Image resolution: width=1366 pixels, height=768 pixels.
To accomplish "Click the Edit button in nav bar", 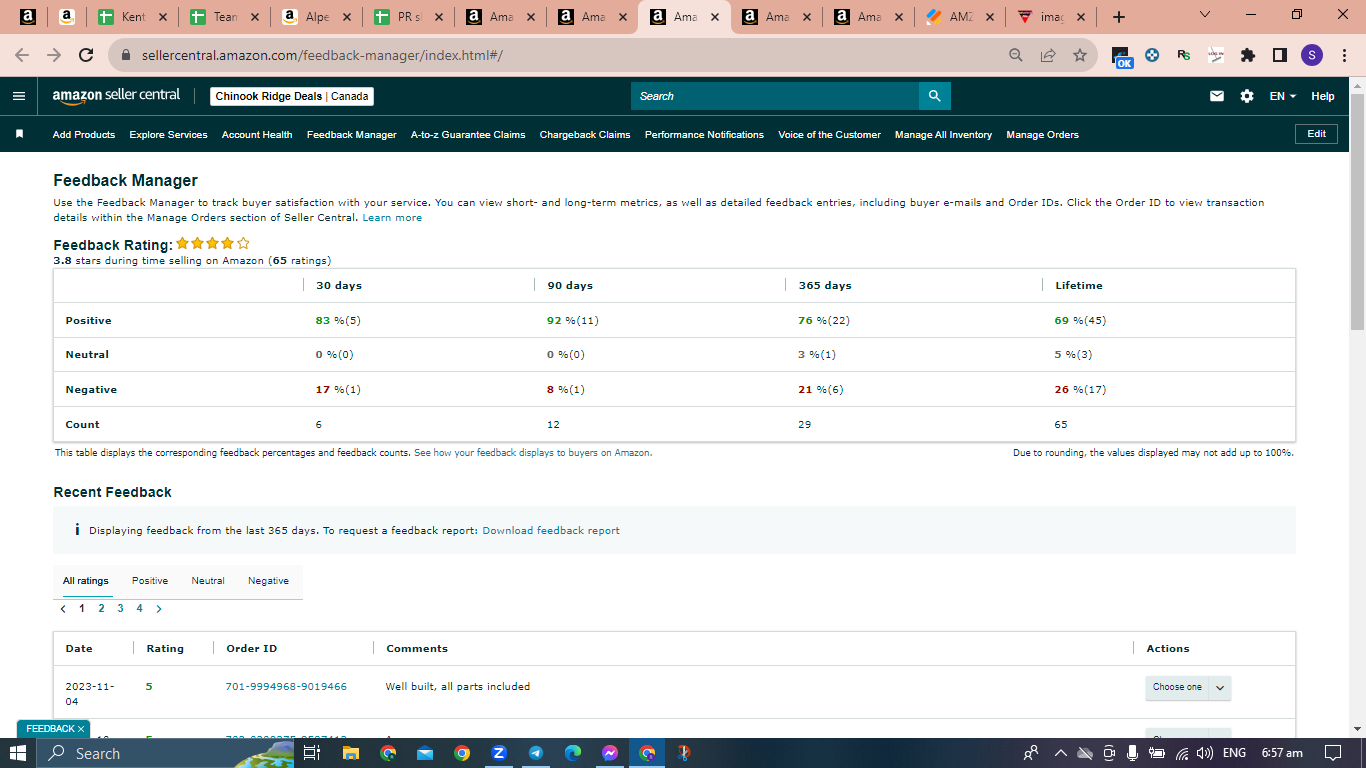I will click(1316, 133).
